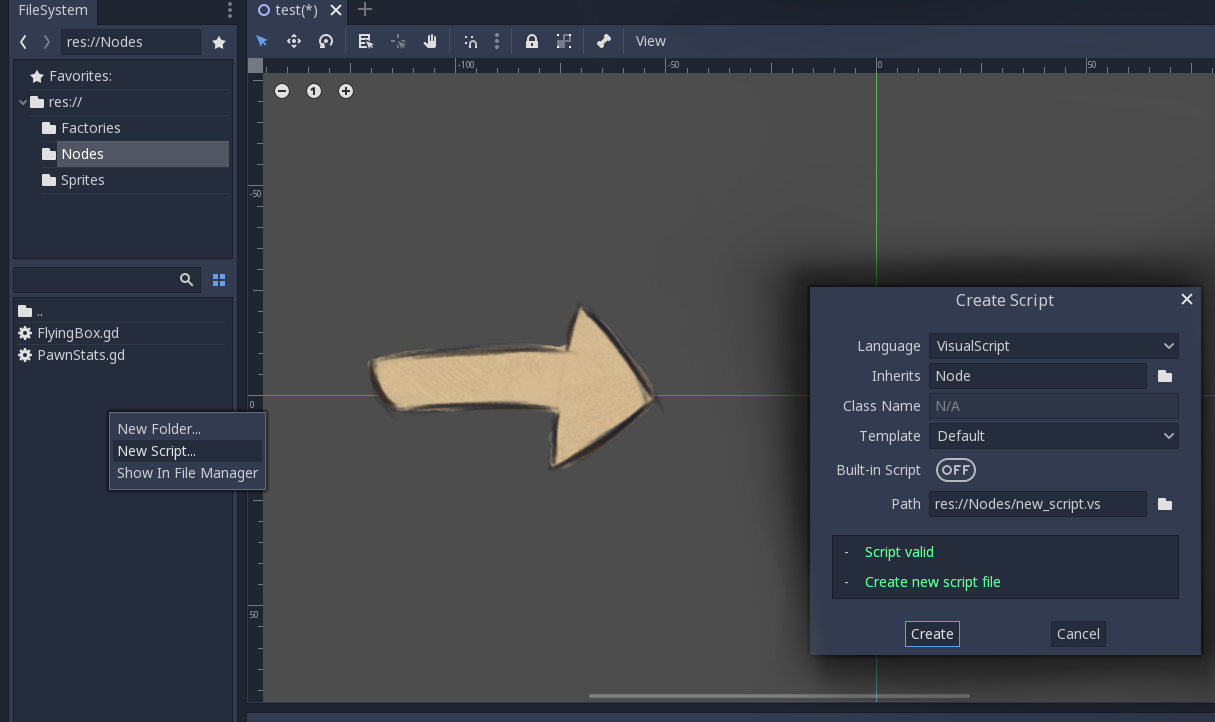Activate the Rotate tool

(x=326, y=41)
